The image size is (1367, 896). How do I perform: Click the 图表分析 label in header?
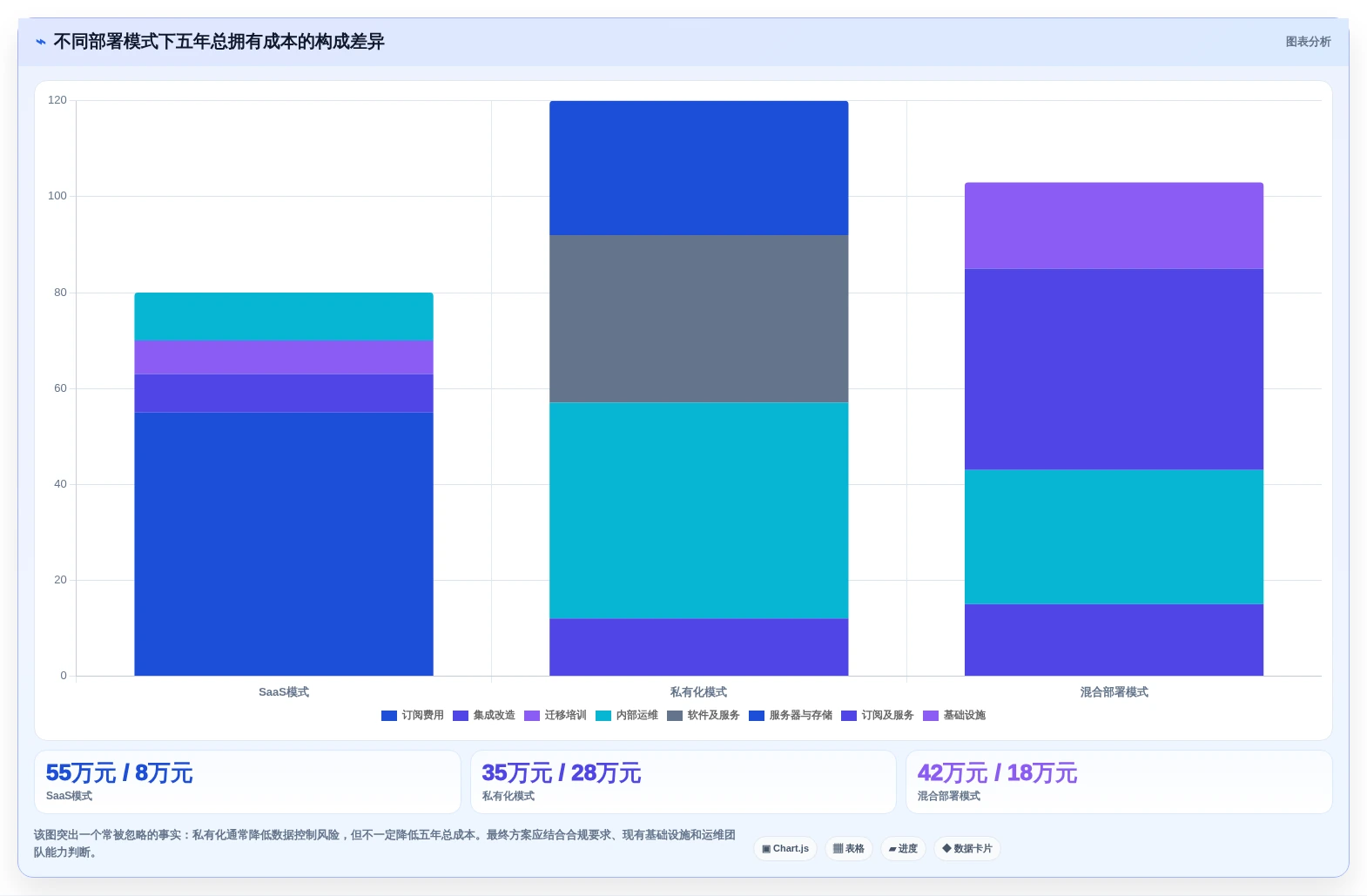1308,42
